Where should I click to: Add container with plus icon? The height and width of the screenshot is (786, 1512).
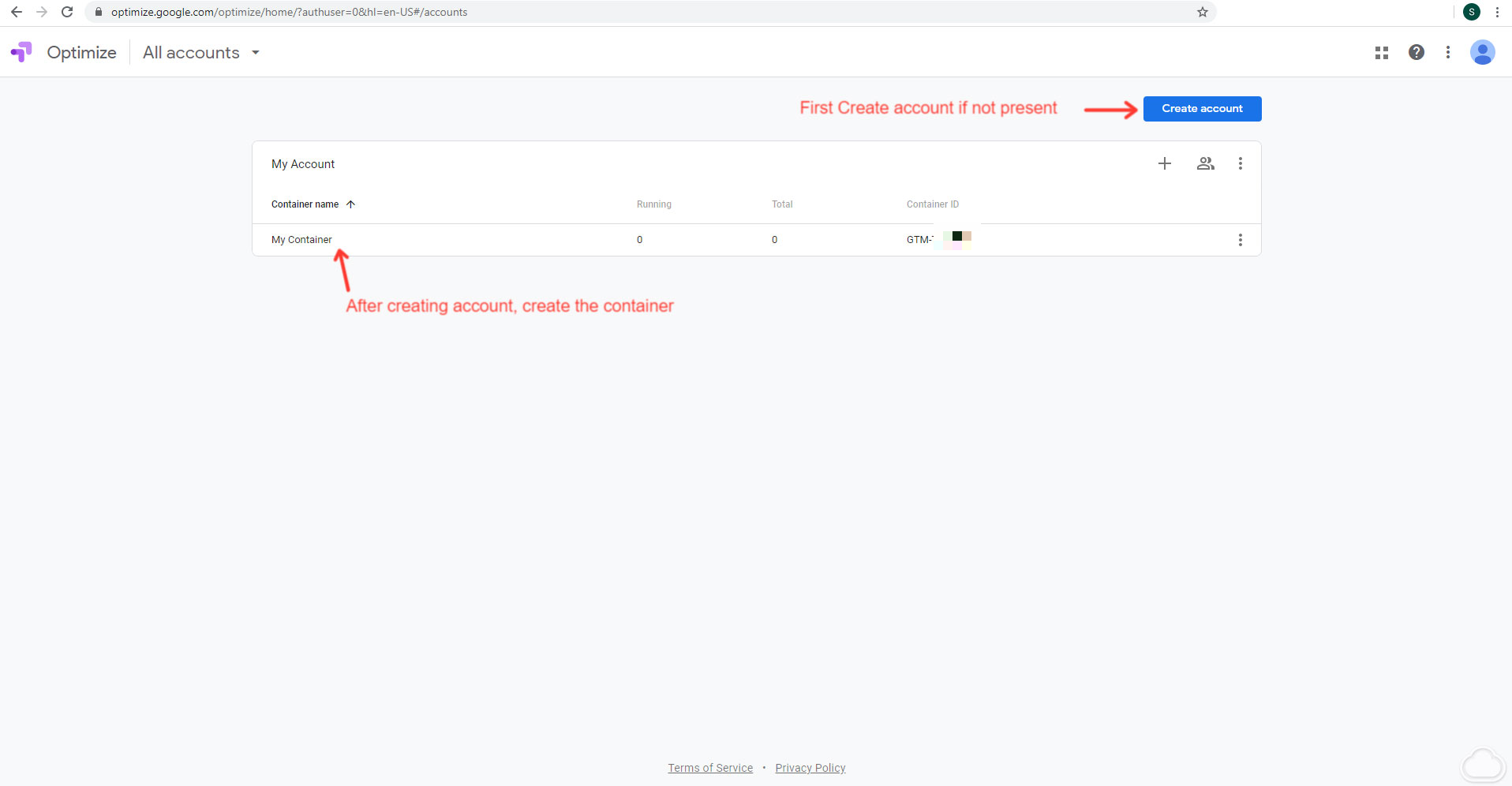[1164, 163]
